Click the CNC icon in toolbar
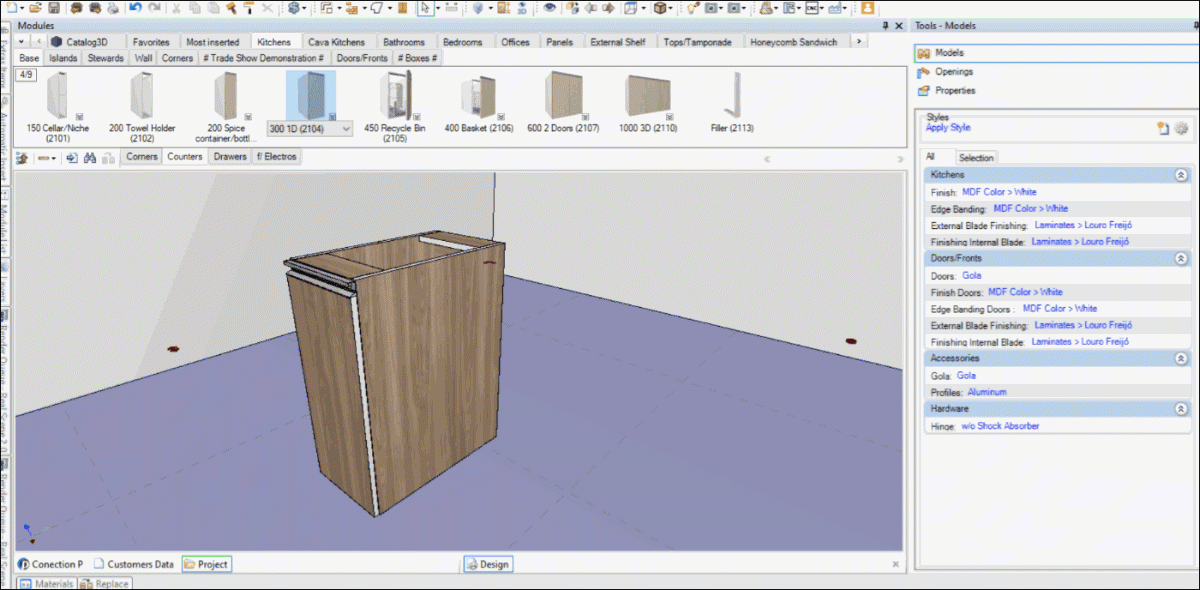Viewport: 1200px width, 590px height. pos(811,8)
